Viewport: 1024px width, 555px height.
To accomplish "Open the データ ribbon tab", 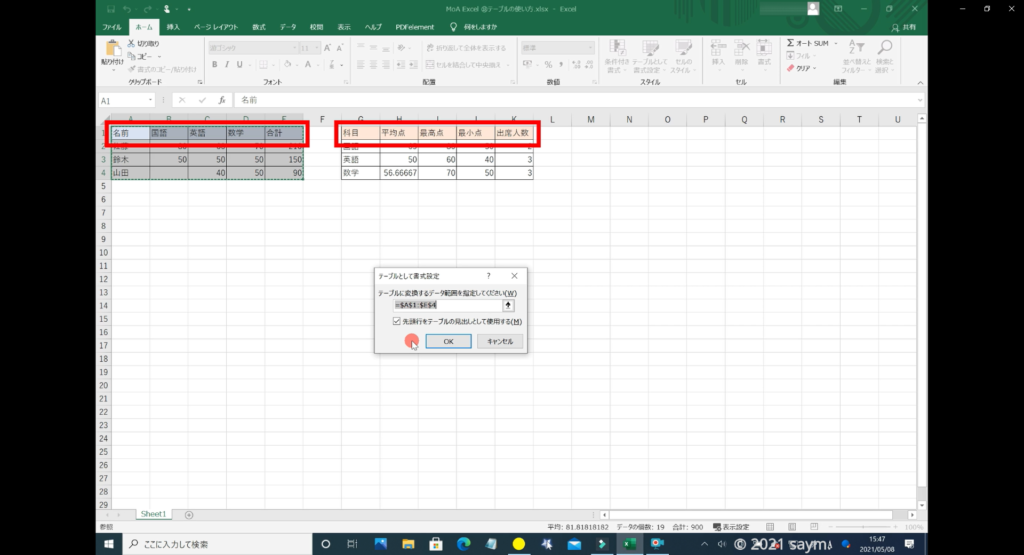I will tap(288, 27).
